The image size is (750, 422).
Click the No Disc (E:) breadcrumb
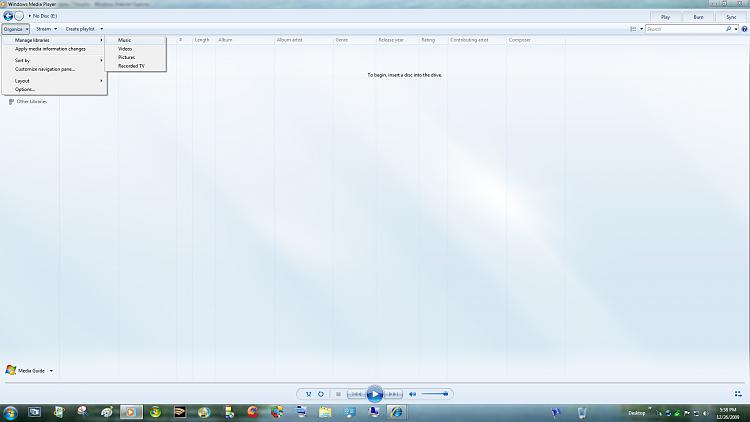[45, 16]
